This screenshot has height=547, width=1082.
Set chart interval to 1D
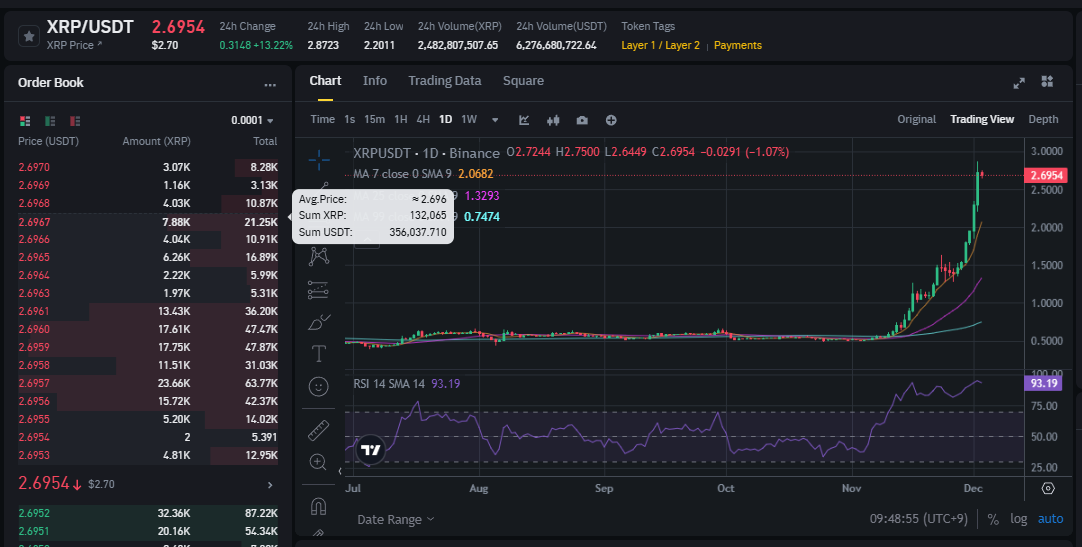coord(446,119)
